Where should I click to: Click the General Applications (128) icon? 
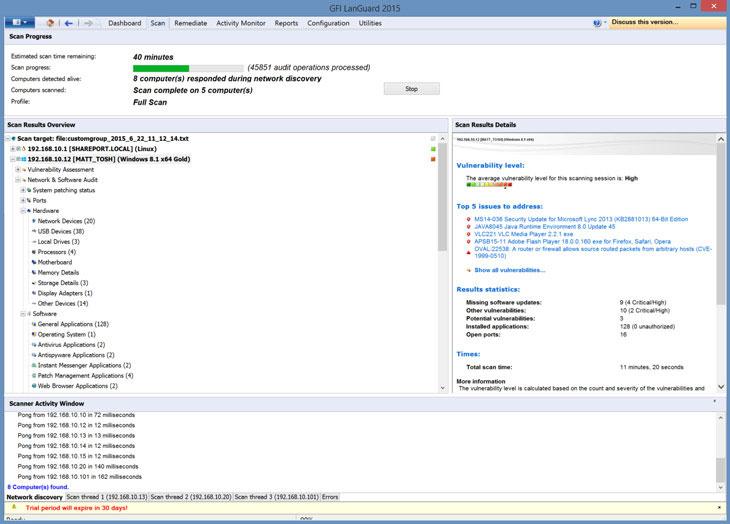(x=34, y=324)
